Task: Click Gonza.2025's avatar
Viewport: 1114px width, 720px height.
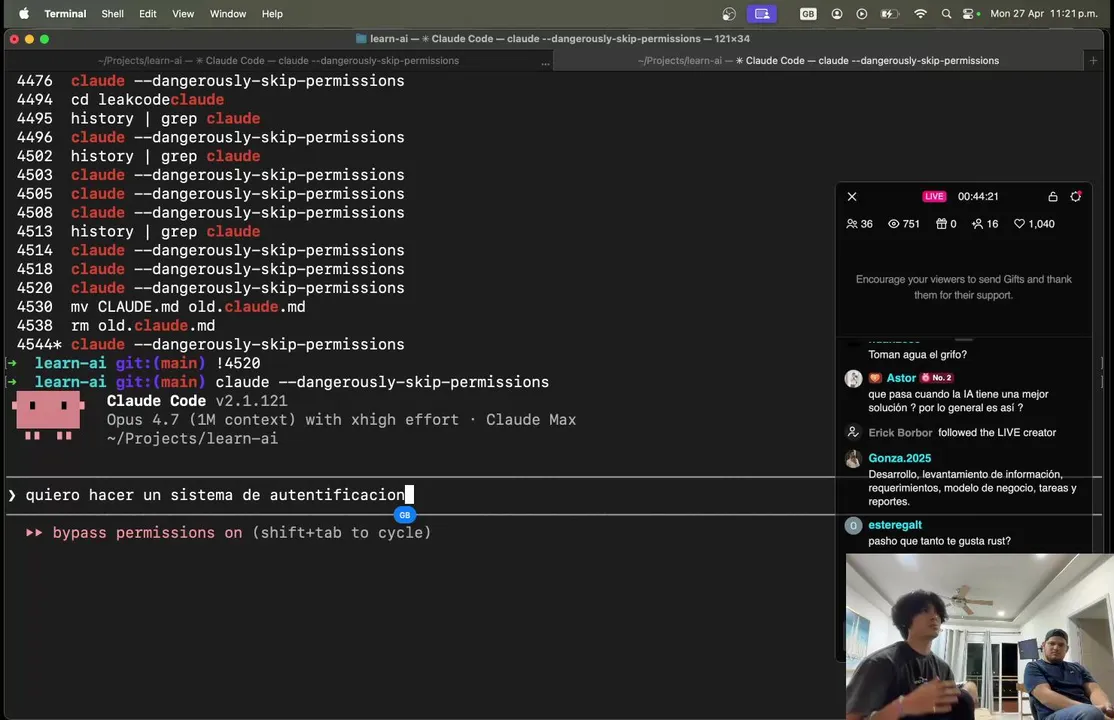Action: click(x=853, y=458)
